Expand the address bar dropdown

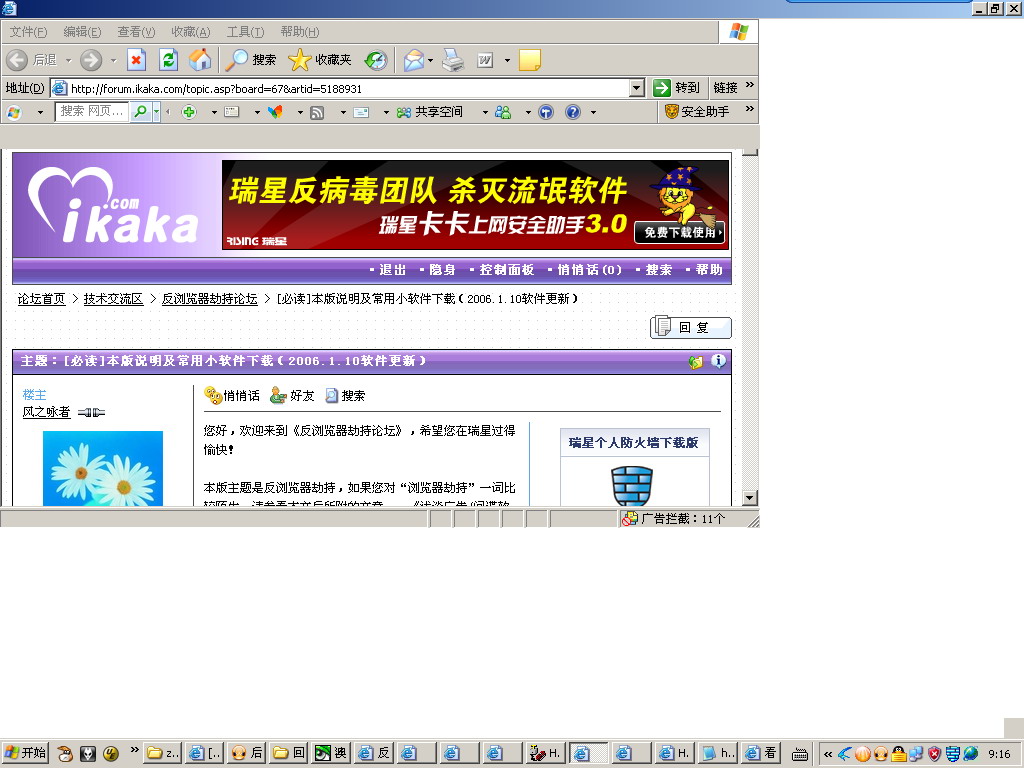click(x=637, y=88)
